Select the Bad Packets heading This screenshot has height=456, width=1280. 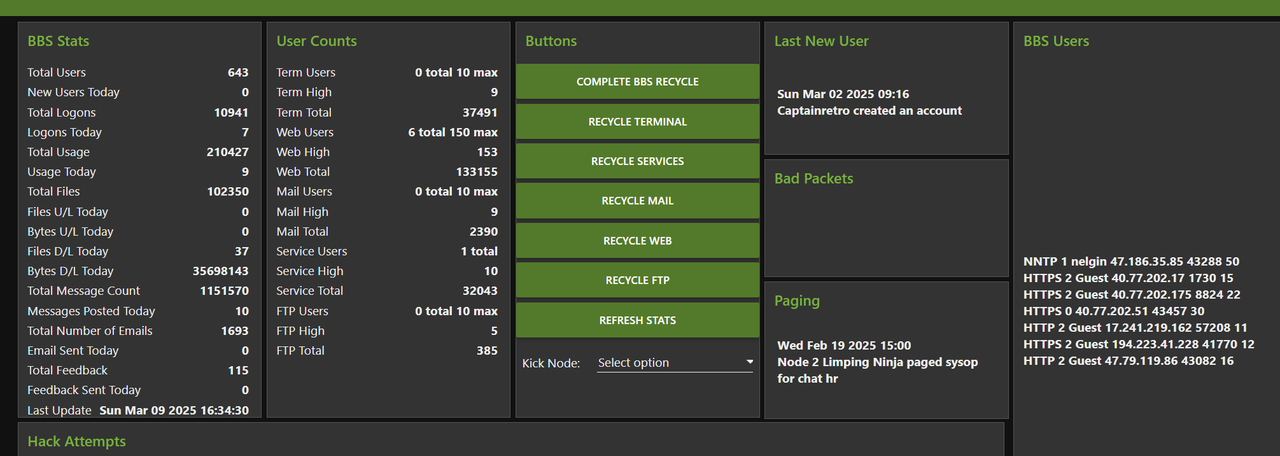coord(813,178)
